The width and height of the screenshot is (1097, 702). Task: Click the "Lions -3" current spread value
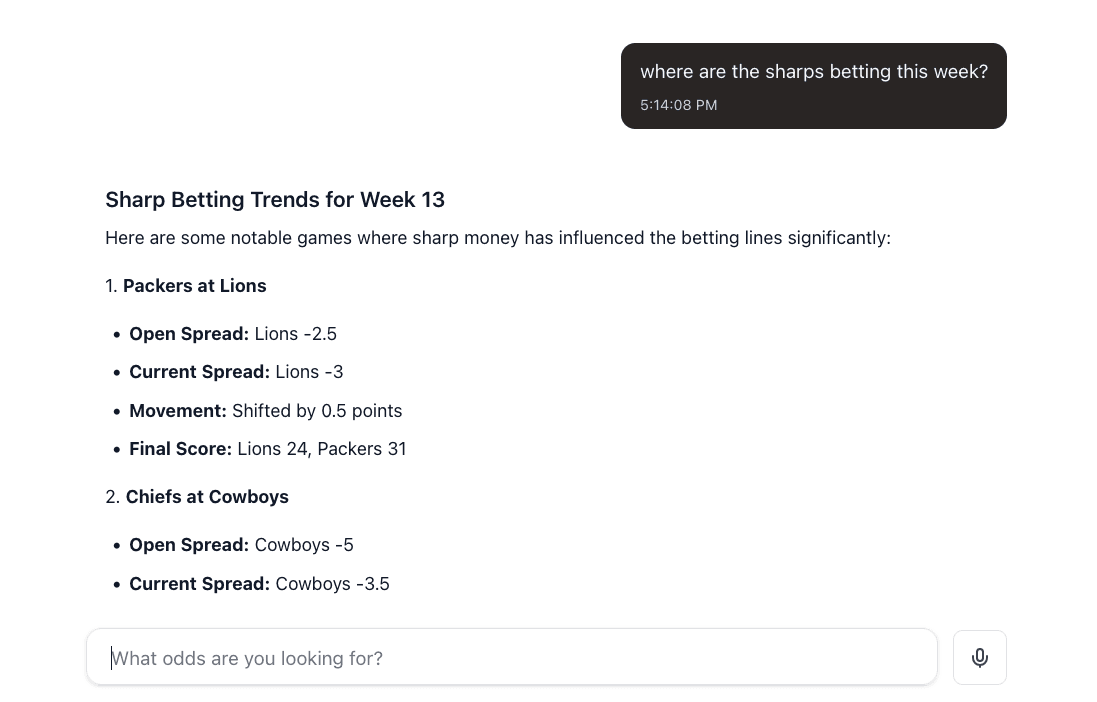[309, 372]
